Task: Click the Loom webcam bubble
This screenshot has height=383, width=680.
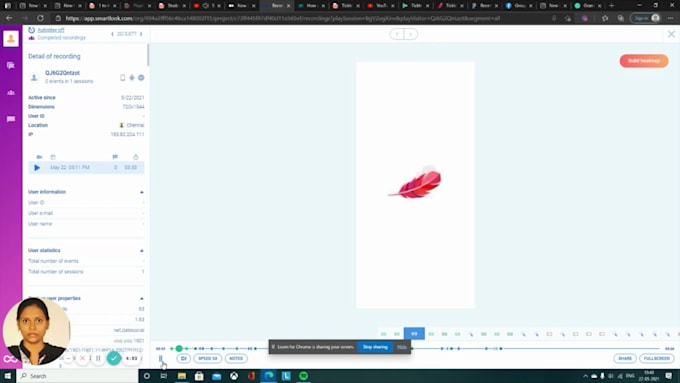Action: (x=36, y=331)
